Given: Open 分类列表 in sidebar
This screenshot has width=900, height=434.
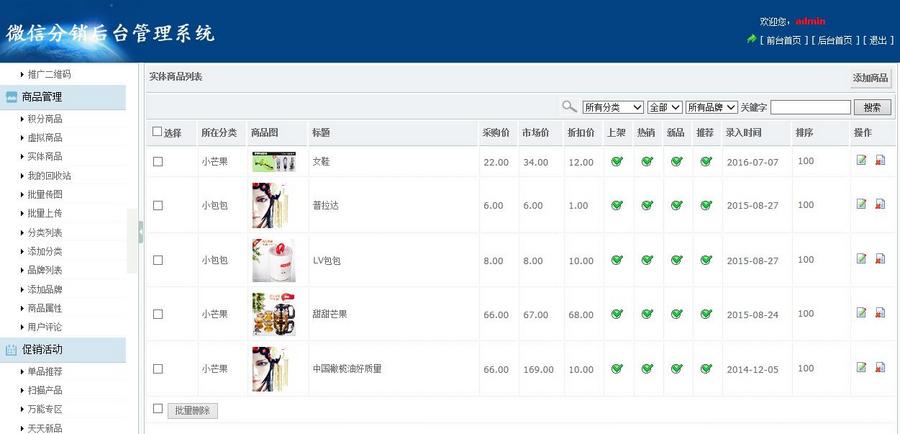Looking at the screenshot, I should (x=45, y=232).
